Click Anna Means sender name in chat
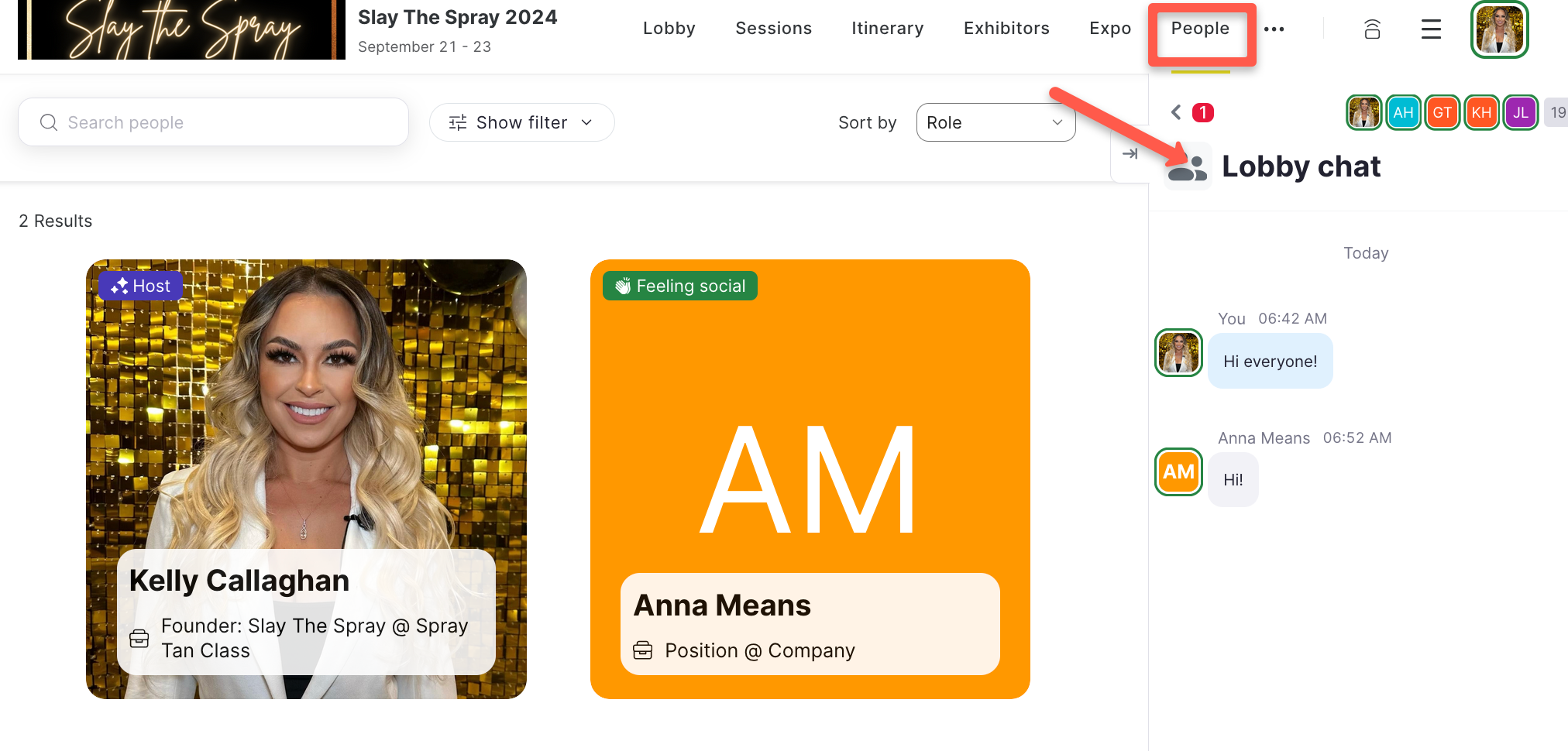Screen dimensions: 1568x751 pyautogui.click(x=1264, y=438)
